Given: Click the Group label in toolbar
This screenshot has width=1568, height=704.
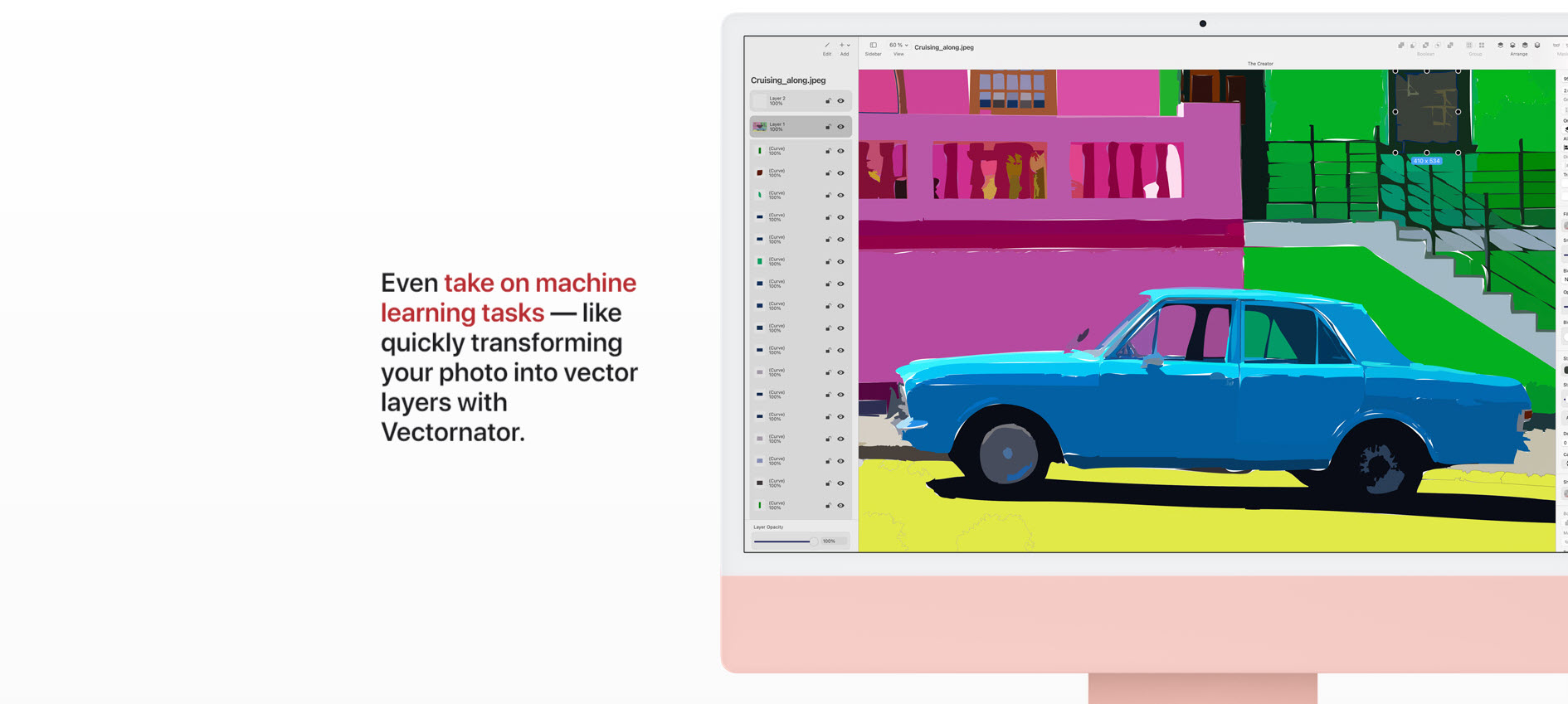Looking at the screenshot, I should pyautogui.click(x=1475, y=54).
